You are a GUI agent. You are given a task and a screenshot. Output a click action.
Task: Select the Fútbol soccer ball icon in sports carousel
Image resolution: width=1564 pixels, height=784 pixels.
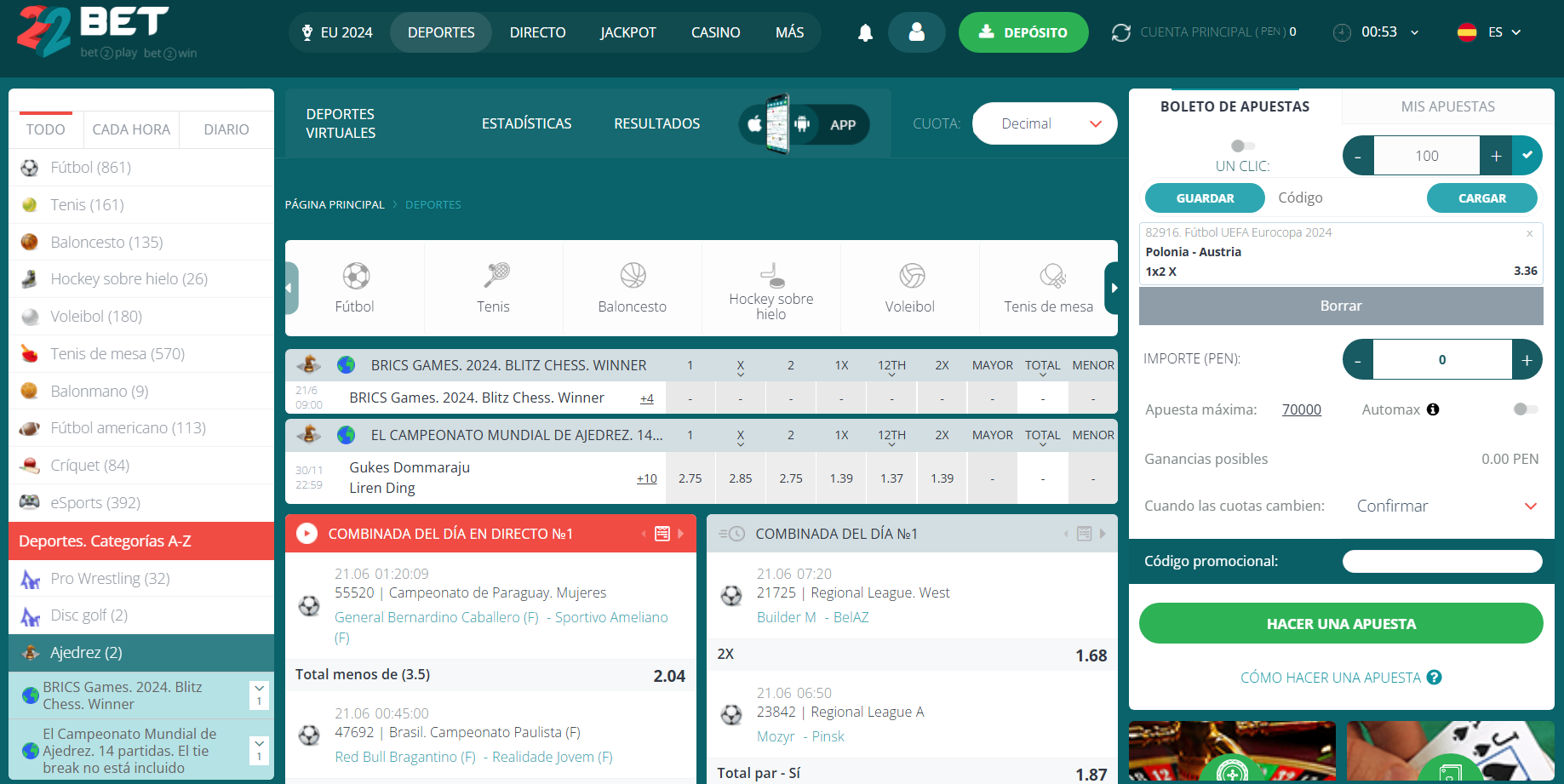tap(355, 276)
